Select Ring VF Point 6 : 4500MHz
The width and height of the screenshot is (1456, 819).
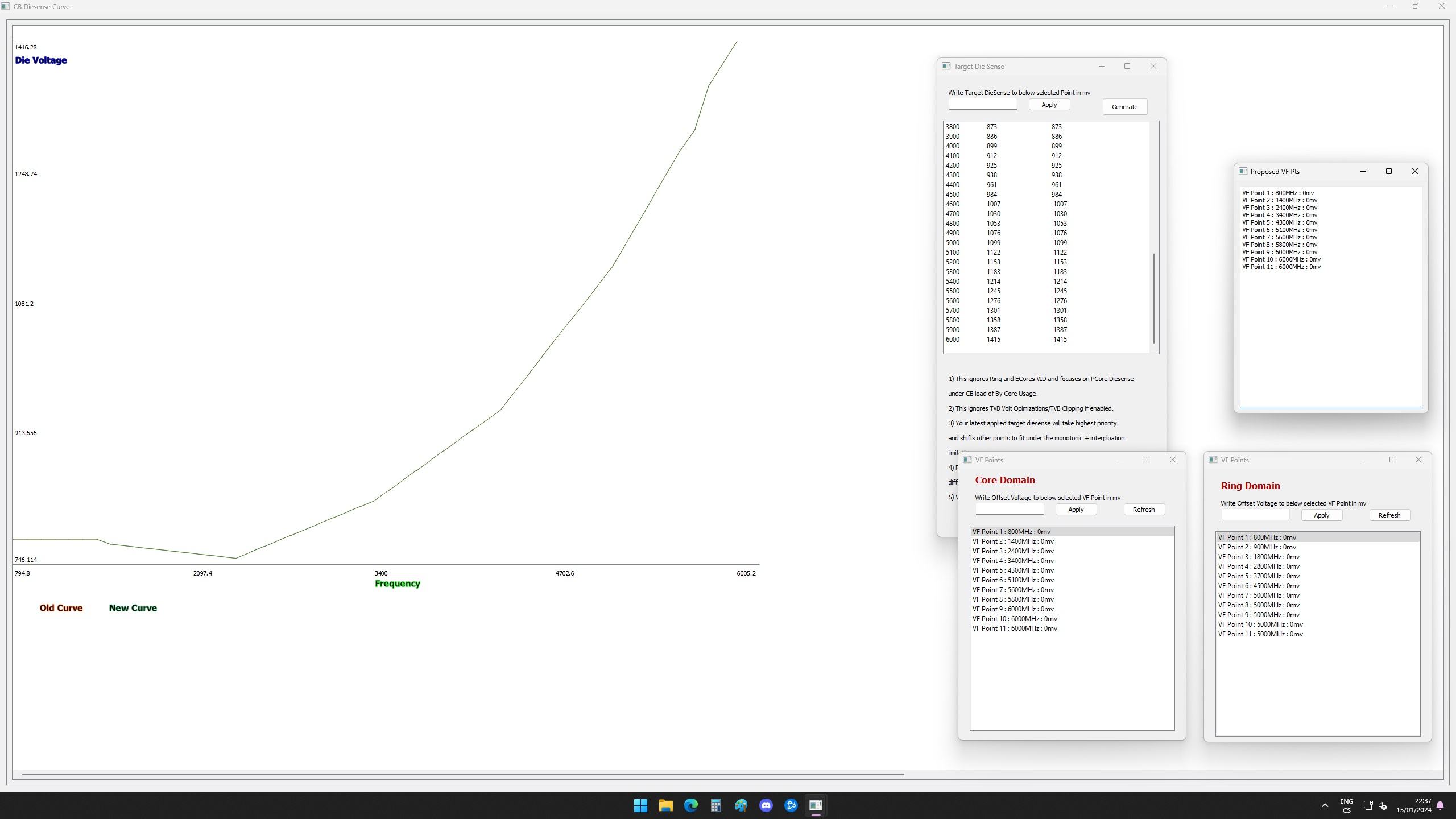1259,586
